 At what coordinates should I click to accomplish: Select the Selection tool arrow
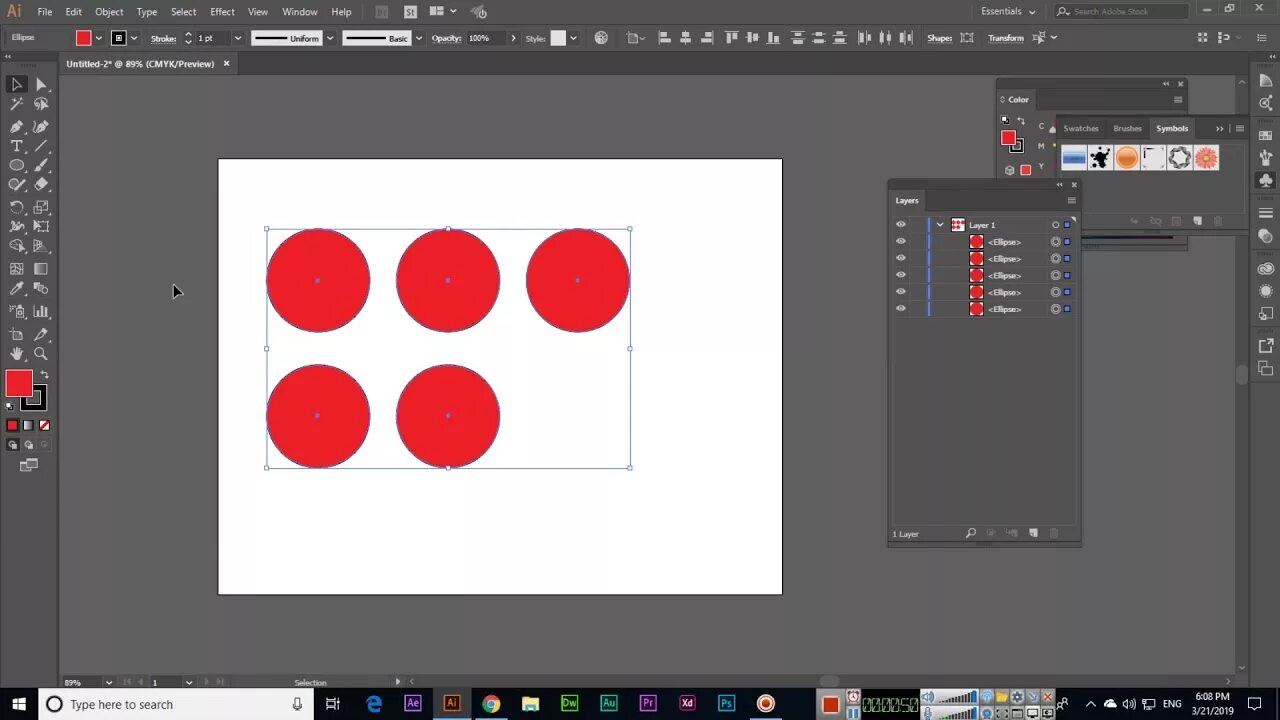(x=17, y=85)
